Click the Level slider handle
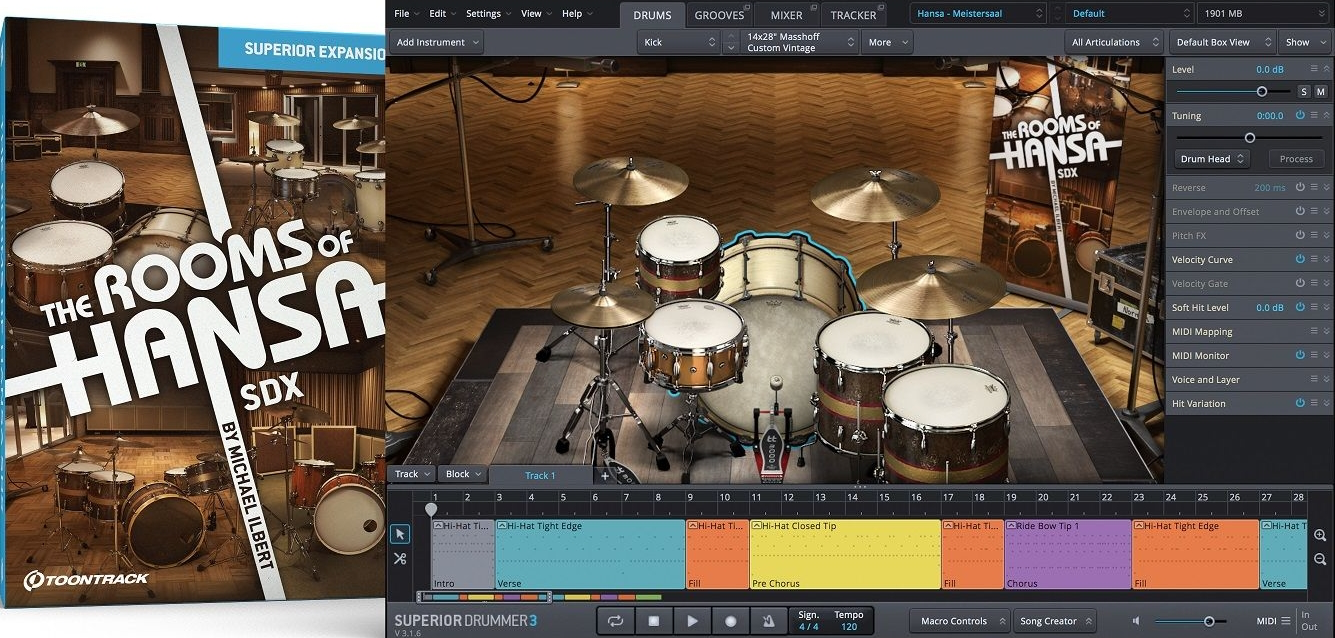 1262,91
